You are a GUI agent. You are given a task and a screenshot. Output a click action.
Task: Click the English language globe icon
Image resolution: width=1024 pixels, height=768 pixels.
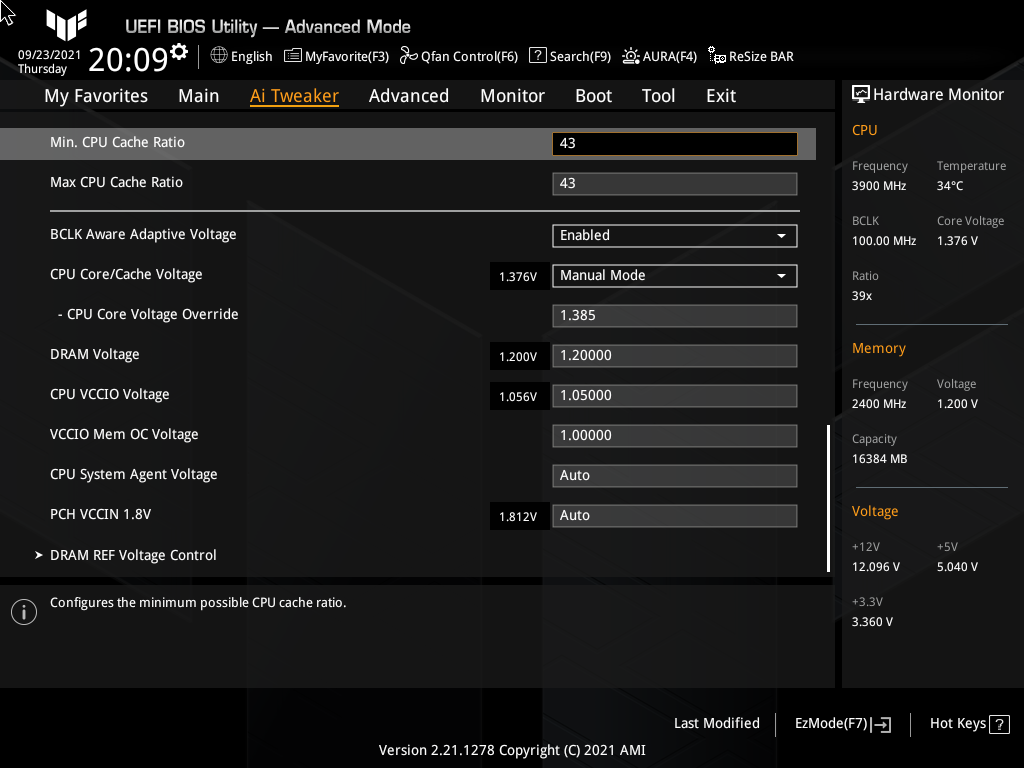point(219,56)
